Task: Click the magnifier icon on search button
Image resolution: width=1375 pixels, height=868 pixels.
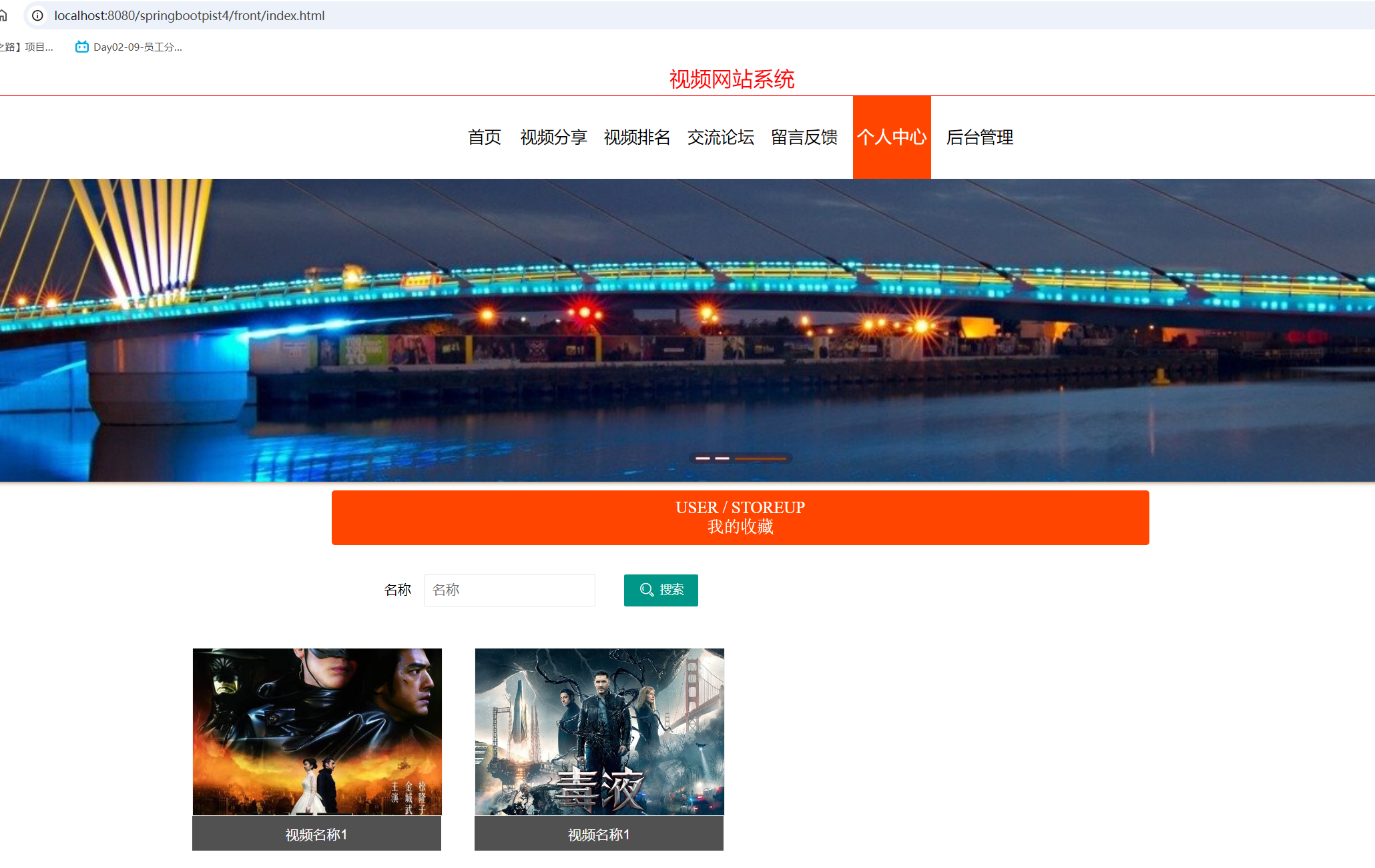Action: pos(646,590)
